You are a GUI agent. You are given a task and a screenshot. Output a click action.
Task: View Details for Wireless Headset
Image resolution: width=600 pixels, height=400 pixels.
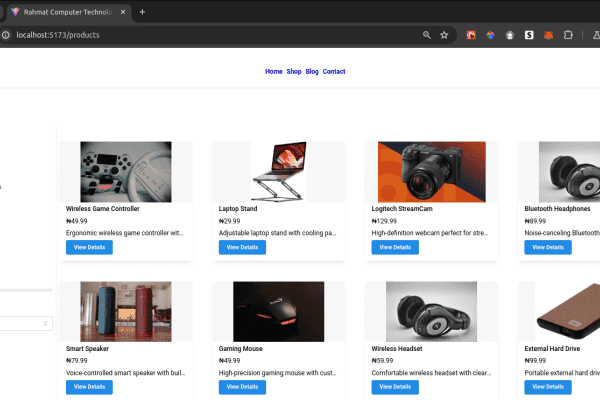pyautogui.click(x=395, y=387)
